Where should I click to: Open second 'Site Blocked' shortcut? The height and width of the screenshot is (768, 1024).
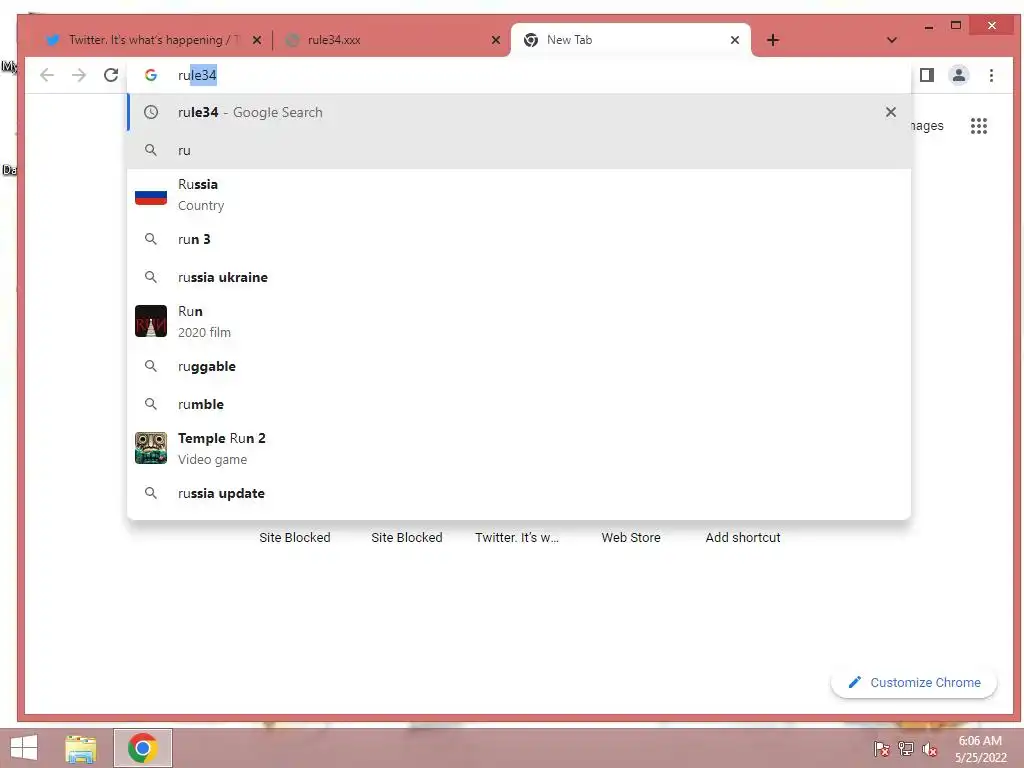click(407, 537)
